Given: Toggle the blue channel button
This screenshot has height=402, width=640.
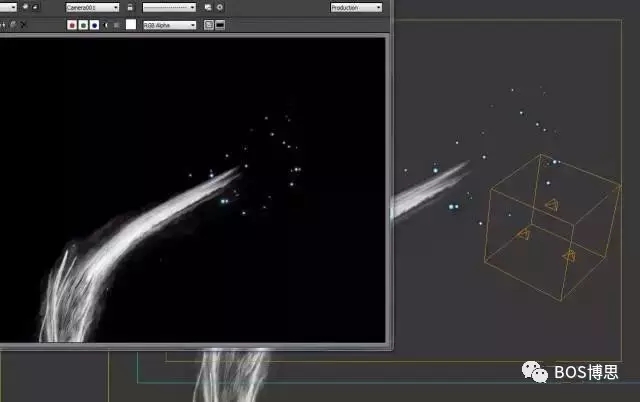Looking at the screenshot, I should (x=94, y=25).
